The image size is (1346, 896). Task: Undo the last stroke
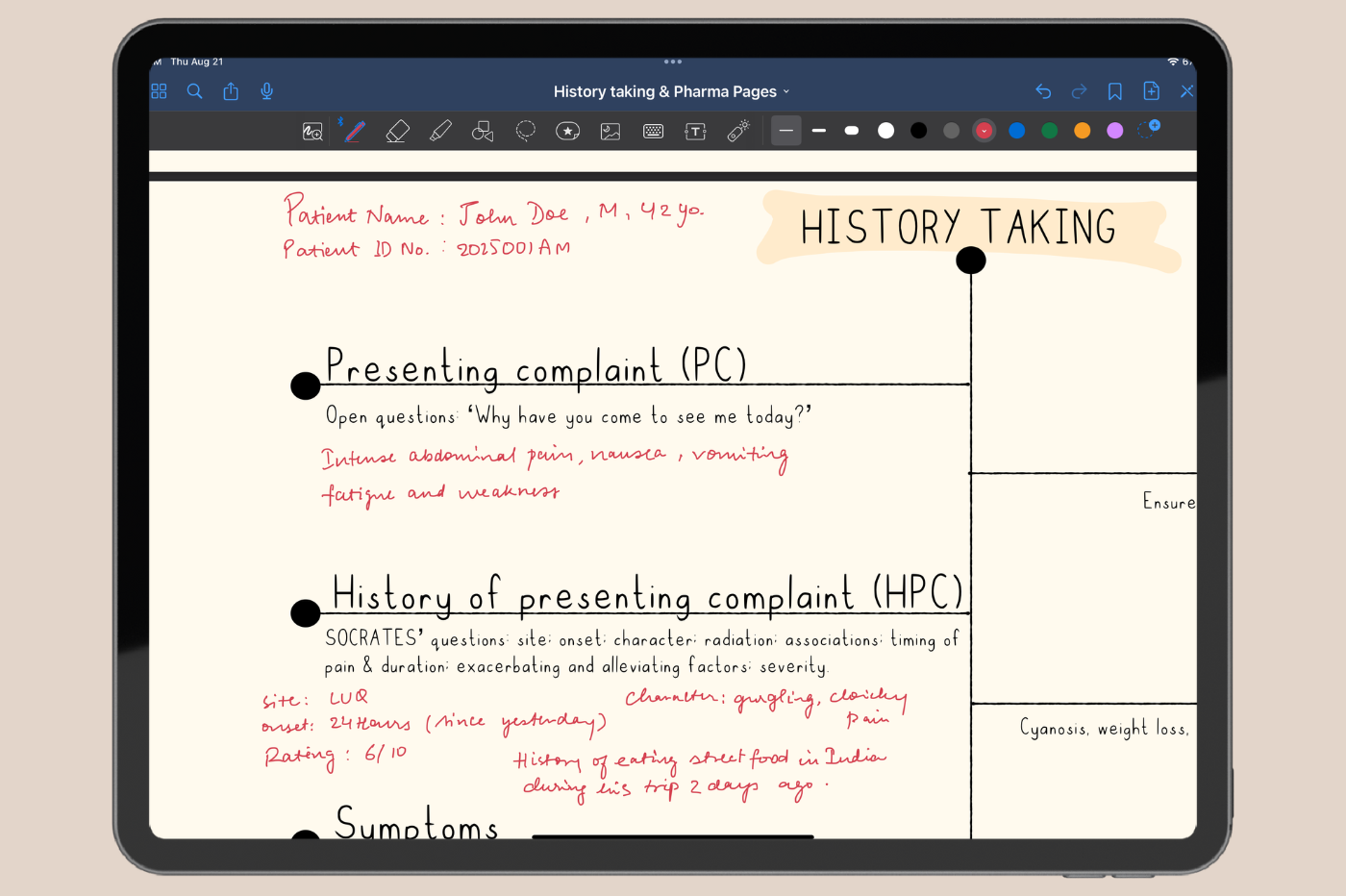coord(1043,91)
